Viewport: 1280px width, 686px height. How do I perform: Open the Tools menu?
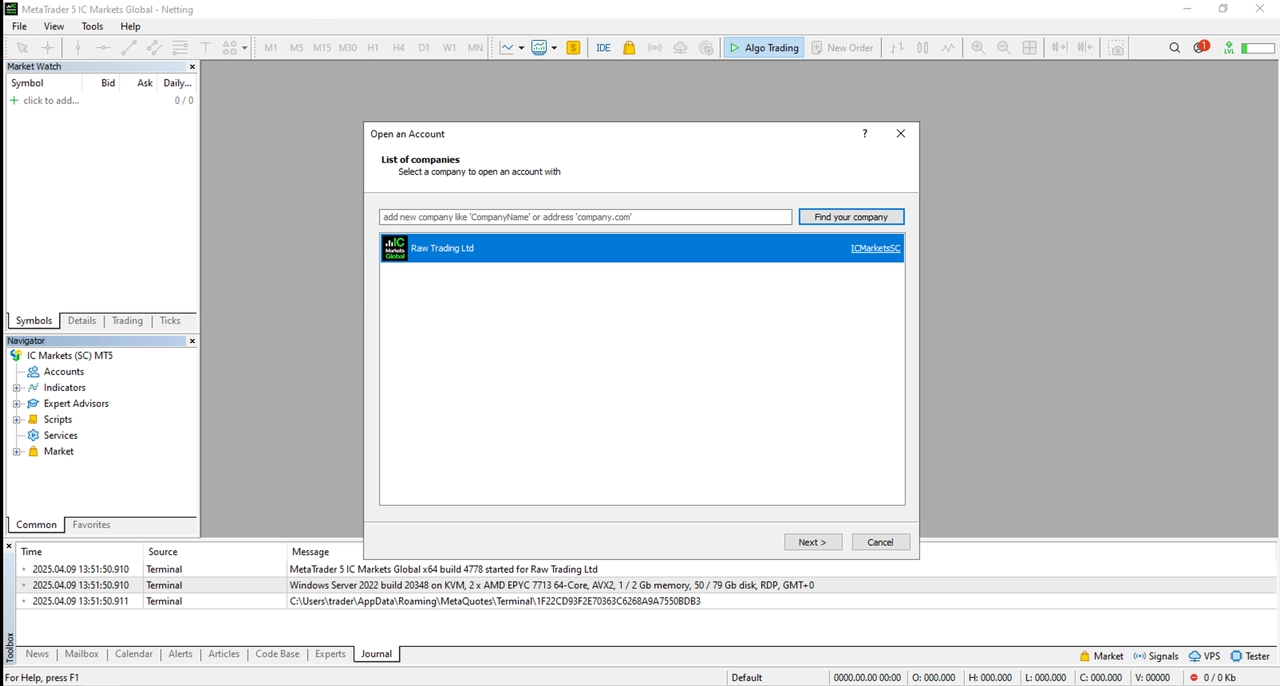pyautogui.click(x=92, y=26)
